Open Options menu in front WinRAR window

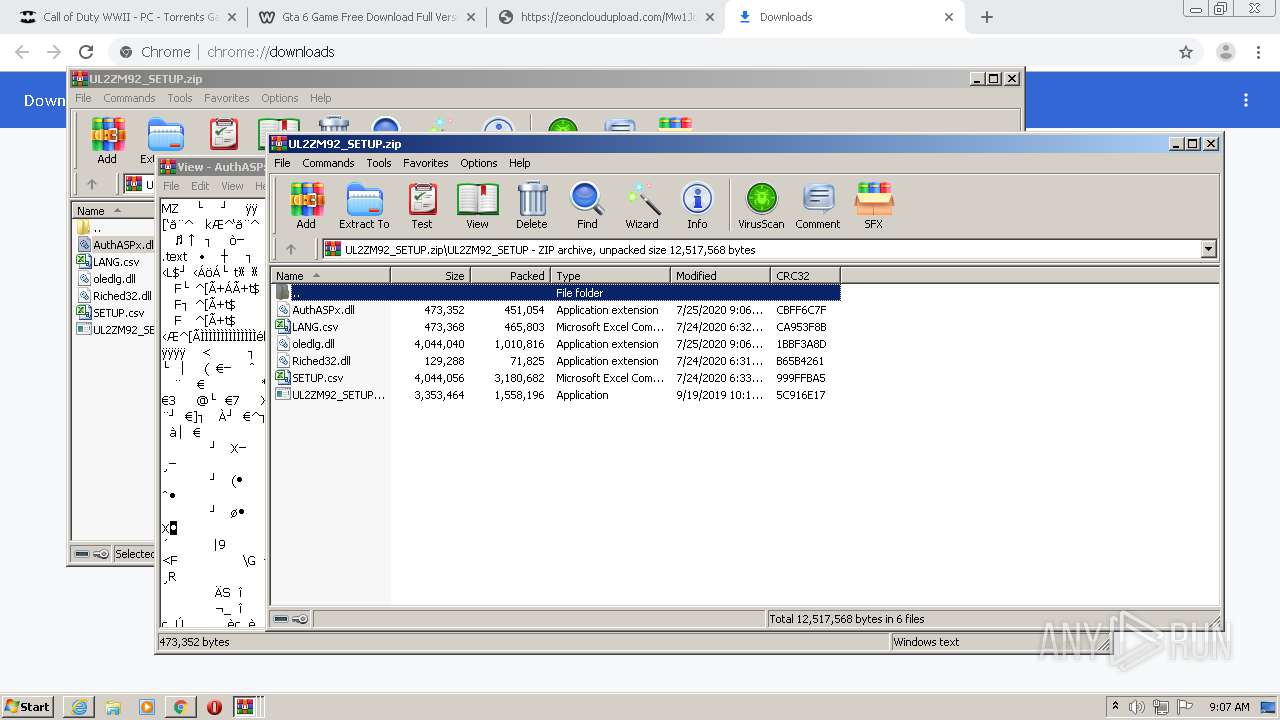479,163
